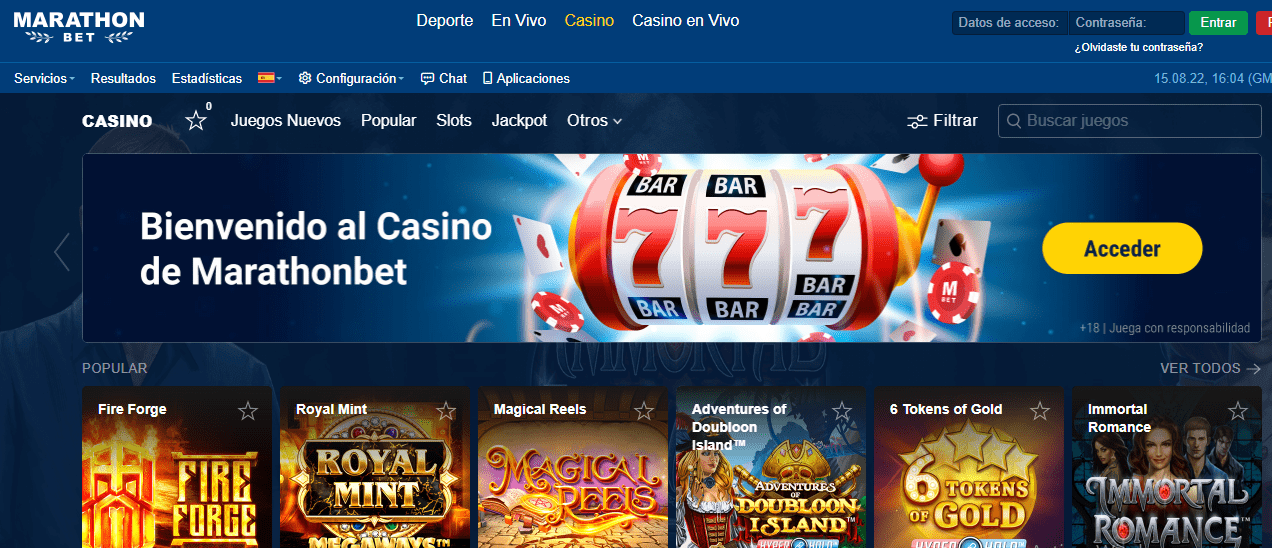Viewport: 1272px width, 548px height.
Task: Click the magnifier icon in search box
Action: tap(1014, 121)
